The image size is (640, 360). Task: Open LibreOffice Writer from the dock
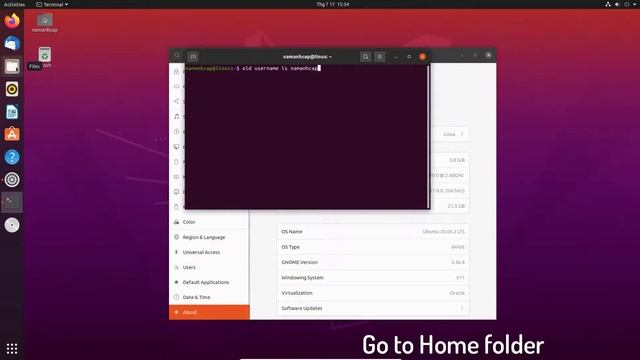pyautogui.click(x=12, y=112)
